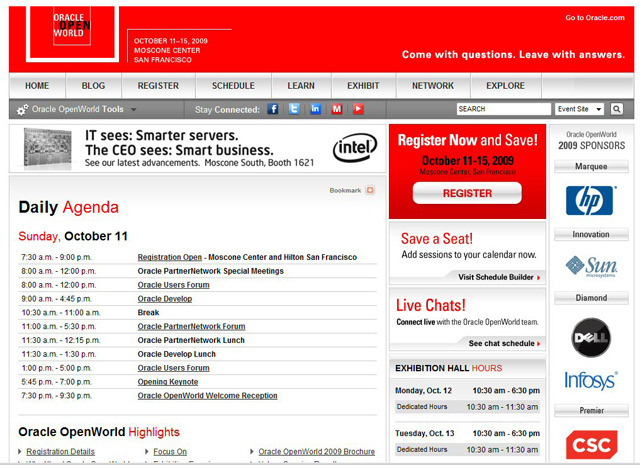640x465 pixels.
Task: Open the REGISTER menu item
Action: [x=158, y=86]
